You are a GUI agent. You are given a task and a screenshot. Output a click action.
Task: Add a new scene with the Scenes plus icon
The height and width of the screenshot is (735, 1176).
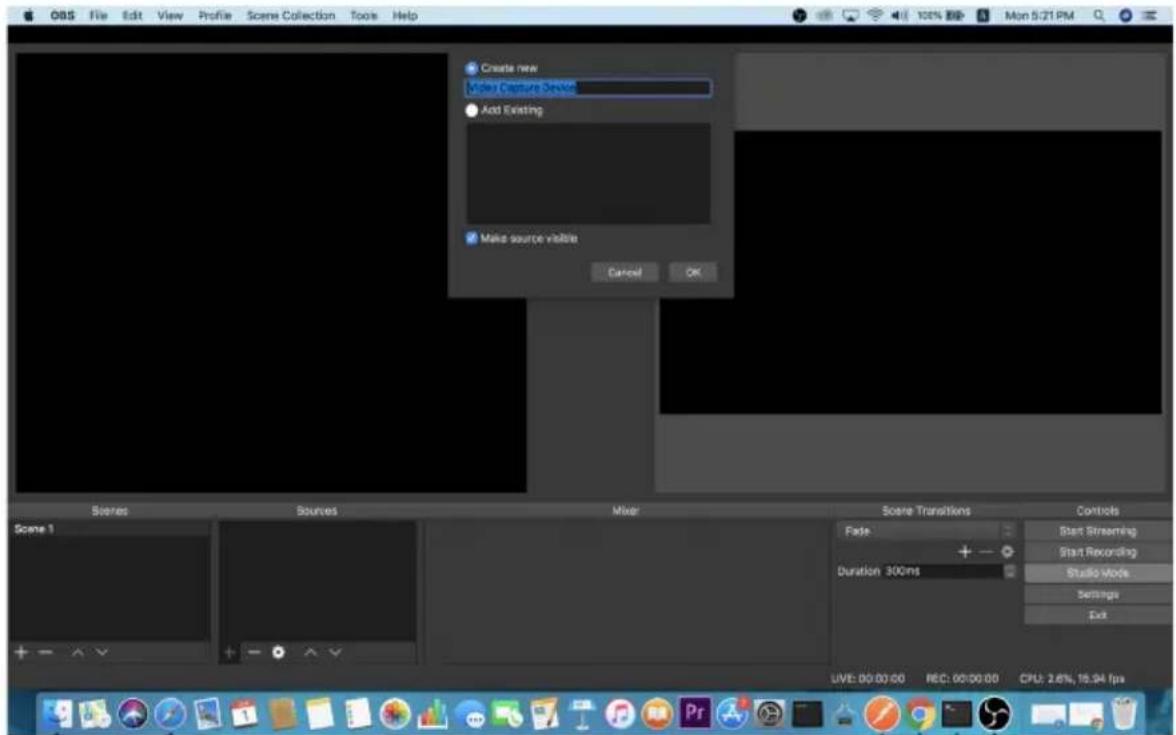(x=21, y=652)
